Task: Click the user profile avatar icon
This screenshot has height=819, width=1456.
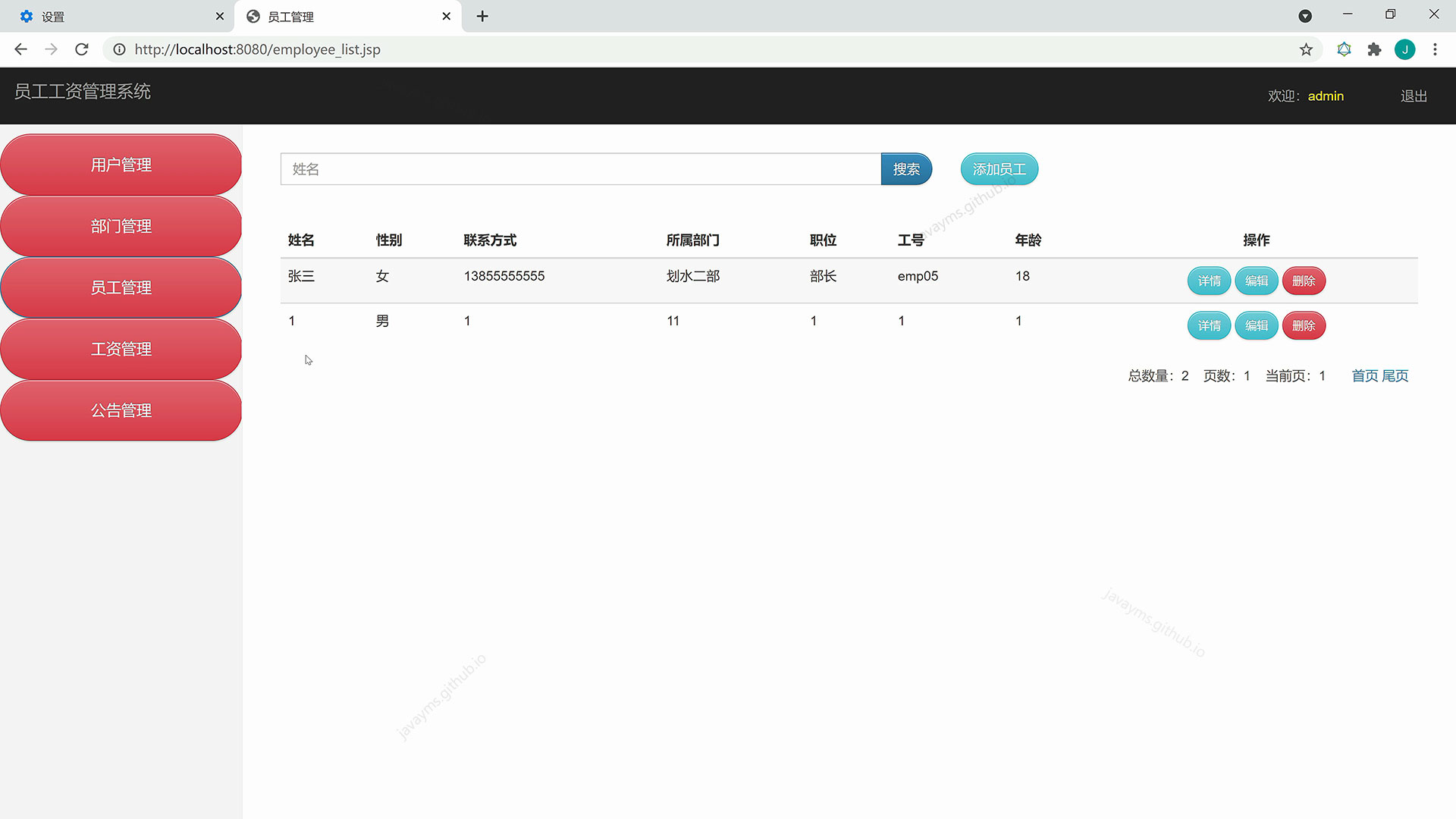Action: (1405, 49)
